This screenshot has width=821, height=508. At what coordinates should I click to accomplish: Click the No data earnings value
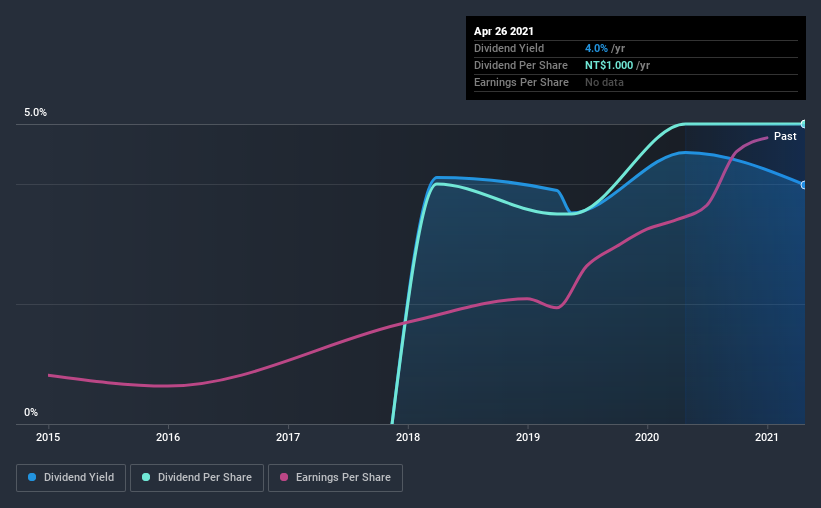(x=604, y=82)
